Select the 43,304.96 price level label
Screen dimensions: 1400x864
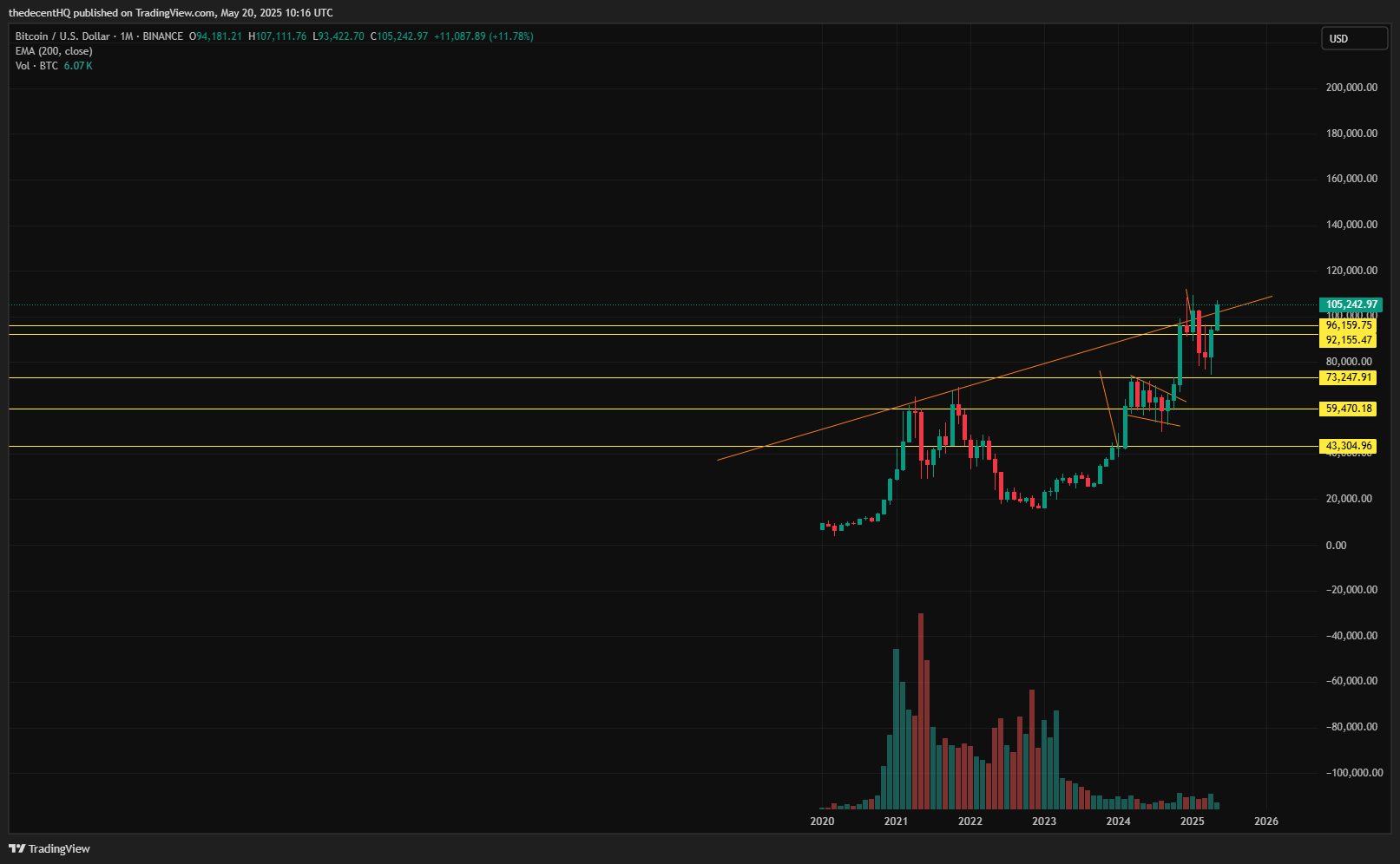pos(1348,446)
